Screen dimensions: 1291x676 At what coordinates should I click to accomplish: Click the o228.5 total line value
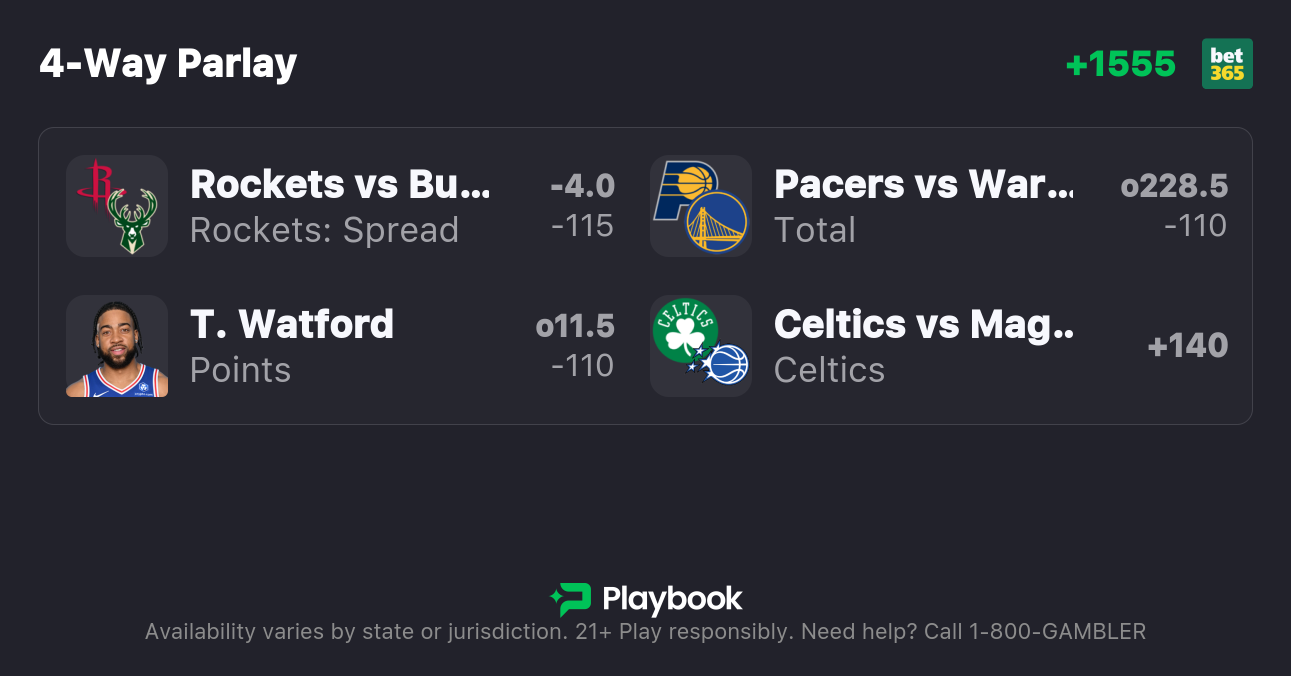(x=1174, y=185)
